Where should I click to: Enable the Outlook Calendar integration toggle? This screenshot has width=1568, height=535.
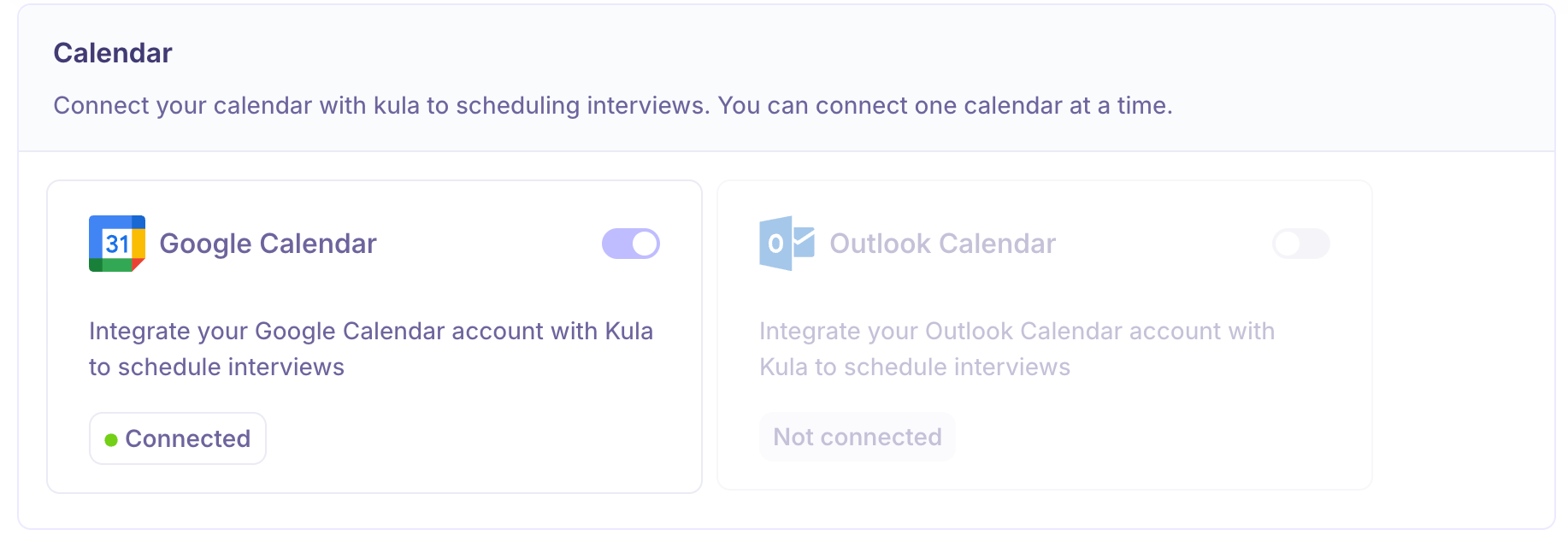tap(1300, 244)
